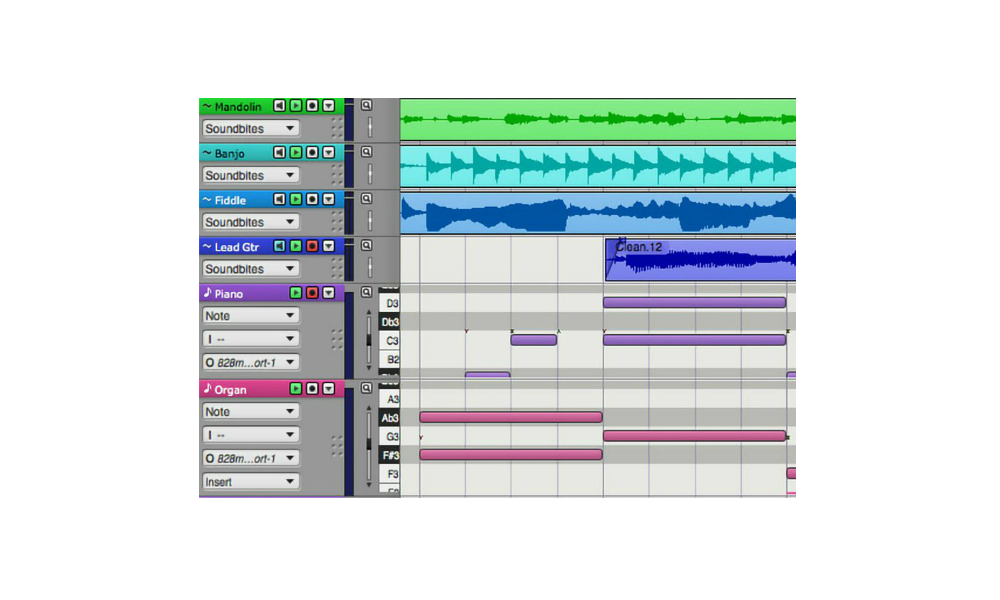Click the D3 key in Piano keyboard

[x=389, y=303]
